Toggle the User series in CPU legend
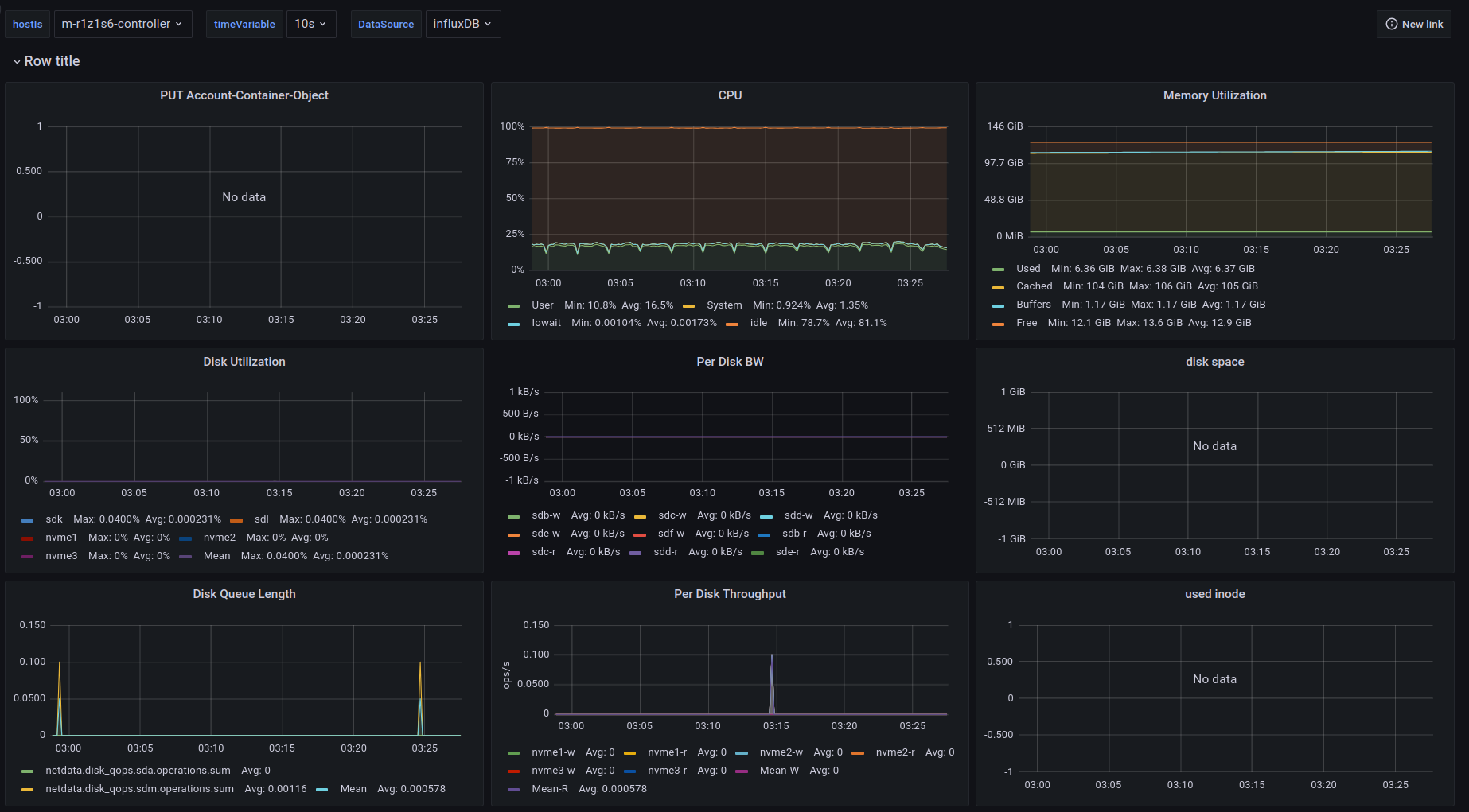Image resolution: width=1469 pixels, height=812 pixels. 543,305
